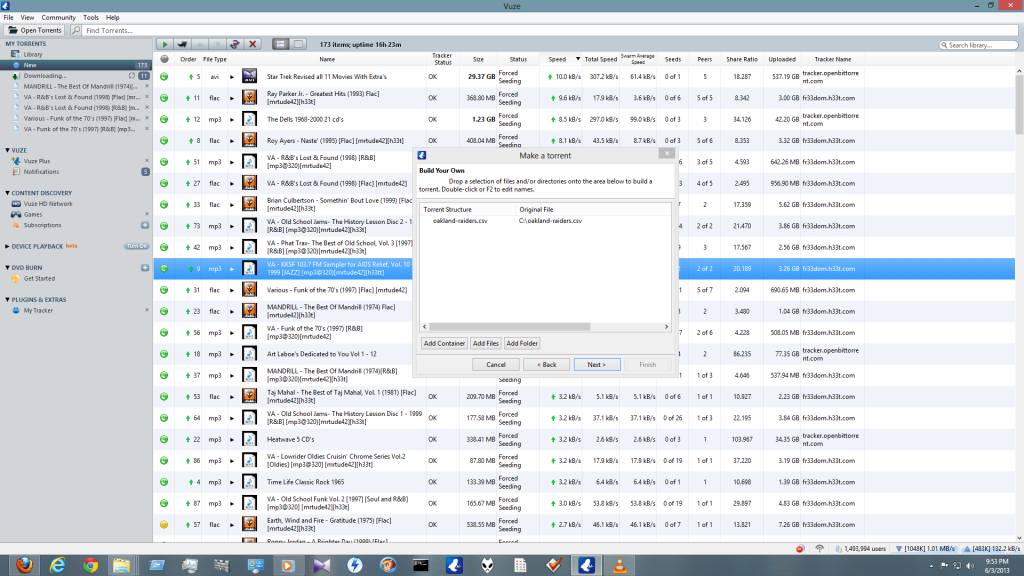1024x576 pixels.
Task: Click the Vuze Plus icon in the sidebar
Action: point(16,161)
